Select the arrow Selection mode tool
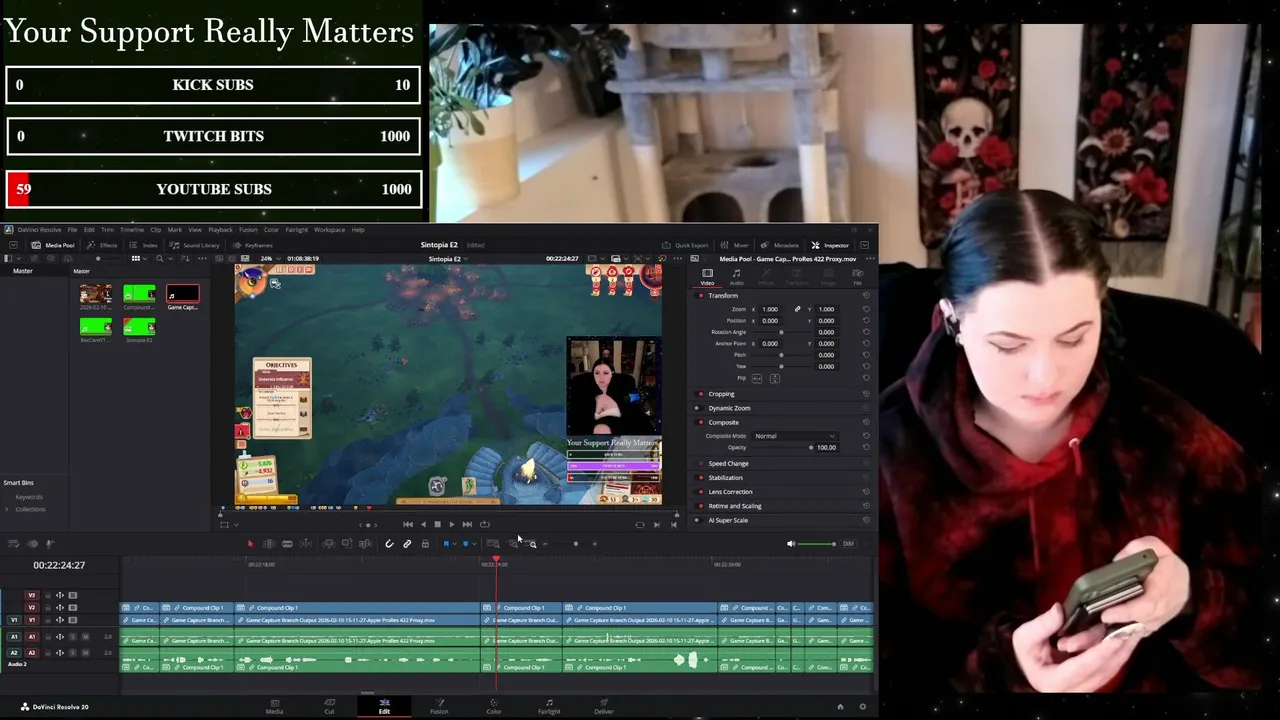This screenshot has width=1280, height=720. point(251,544)
